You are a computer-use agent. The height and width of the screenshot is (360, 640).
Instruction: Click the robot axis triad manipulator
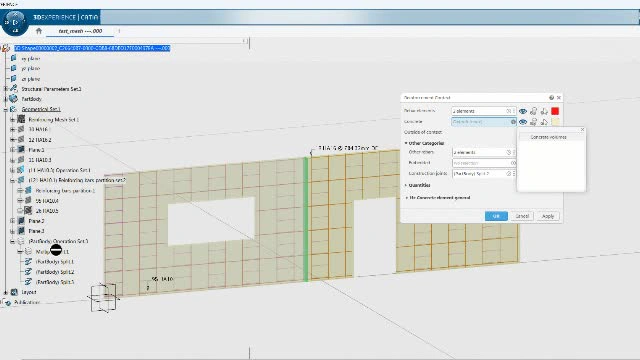point(104,297)
